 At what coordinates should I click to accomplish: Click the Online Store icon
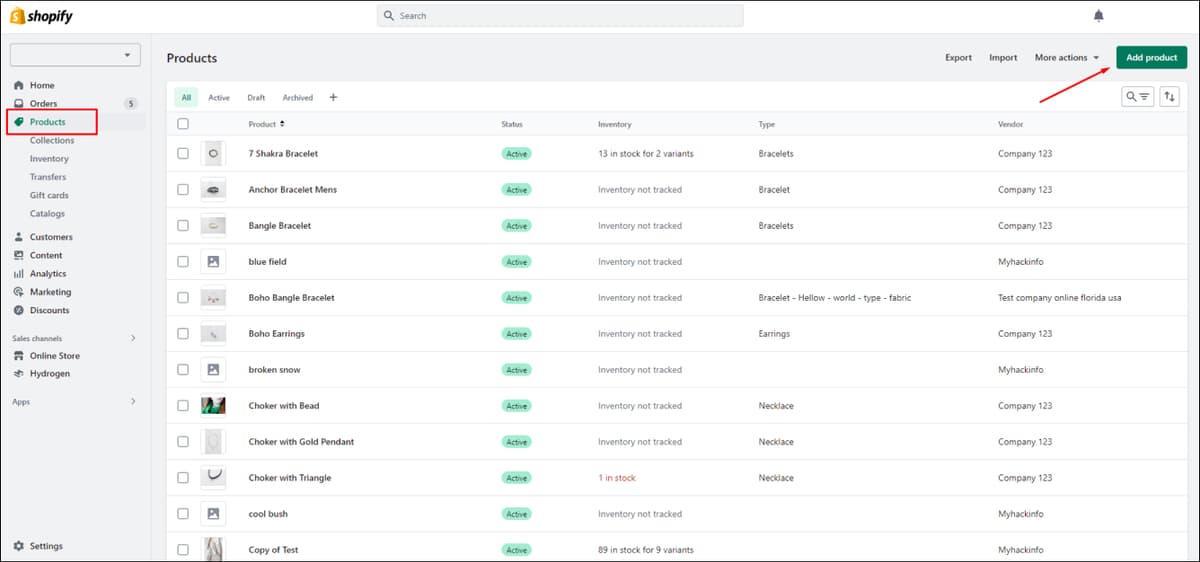pos(18,356)
